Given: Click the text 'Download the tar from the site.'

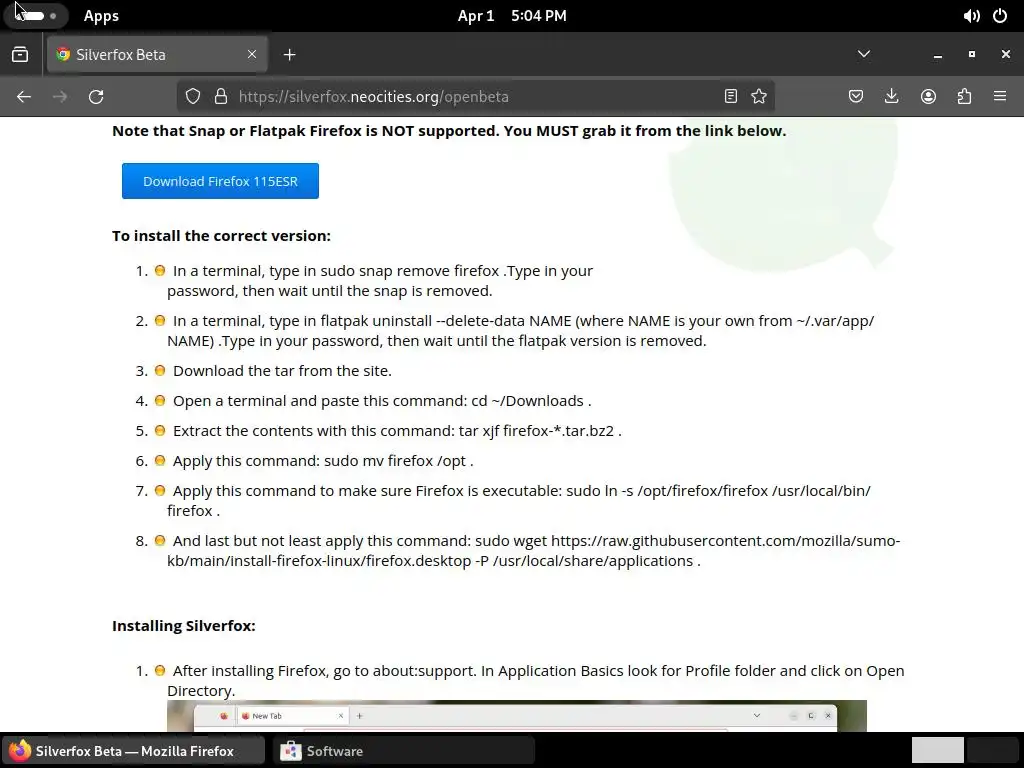Looking at the screenshot, I should [282, 371].
